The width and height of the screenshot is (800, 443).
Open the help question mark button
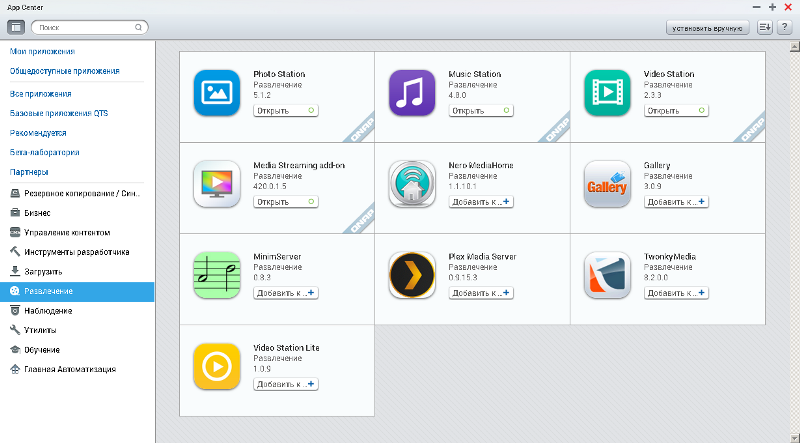[785, 28]
